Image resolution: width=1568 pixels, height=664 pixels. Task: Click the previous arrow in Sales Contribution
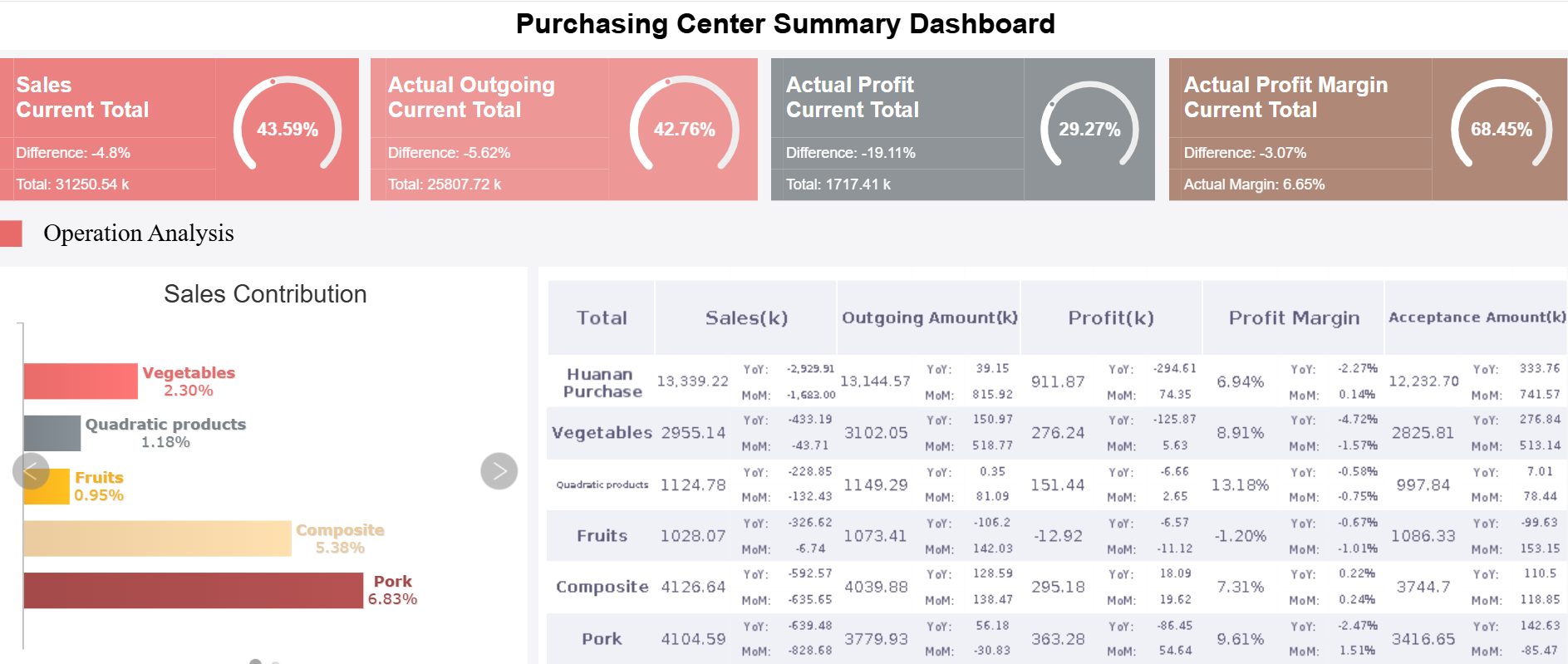click(31, 471)
